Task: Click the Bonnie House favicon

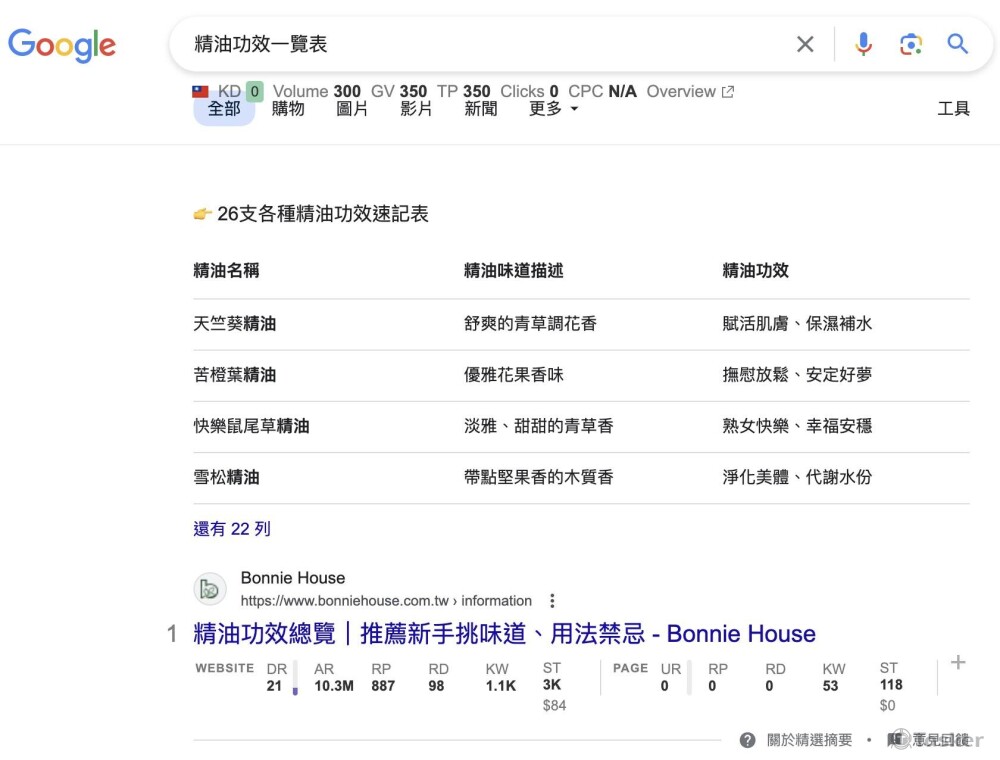Action: pos(210,590)
